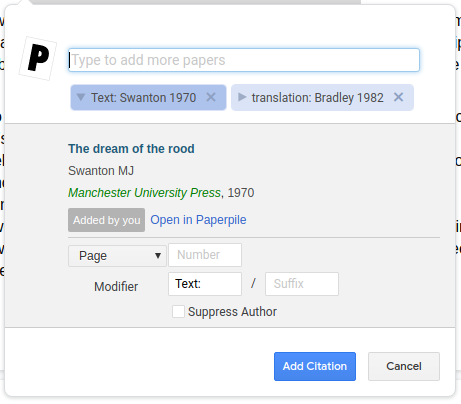Image resolution: width=461 pixels, height=404 pixels.
Task: Collapse the Swanton 1970 details triangle
Action: (x=80, y=97)
